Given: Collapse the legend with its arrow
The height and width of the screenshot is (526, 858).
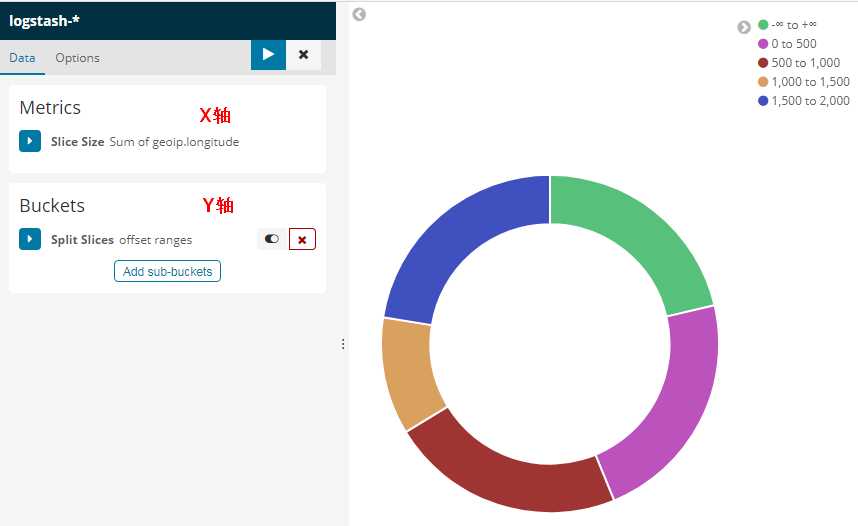Looking at the screenshot, I should coord(744,27).
